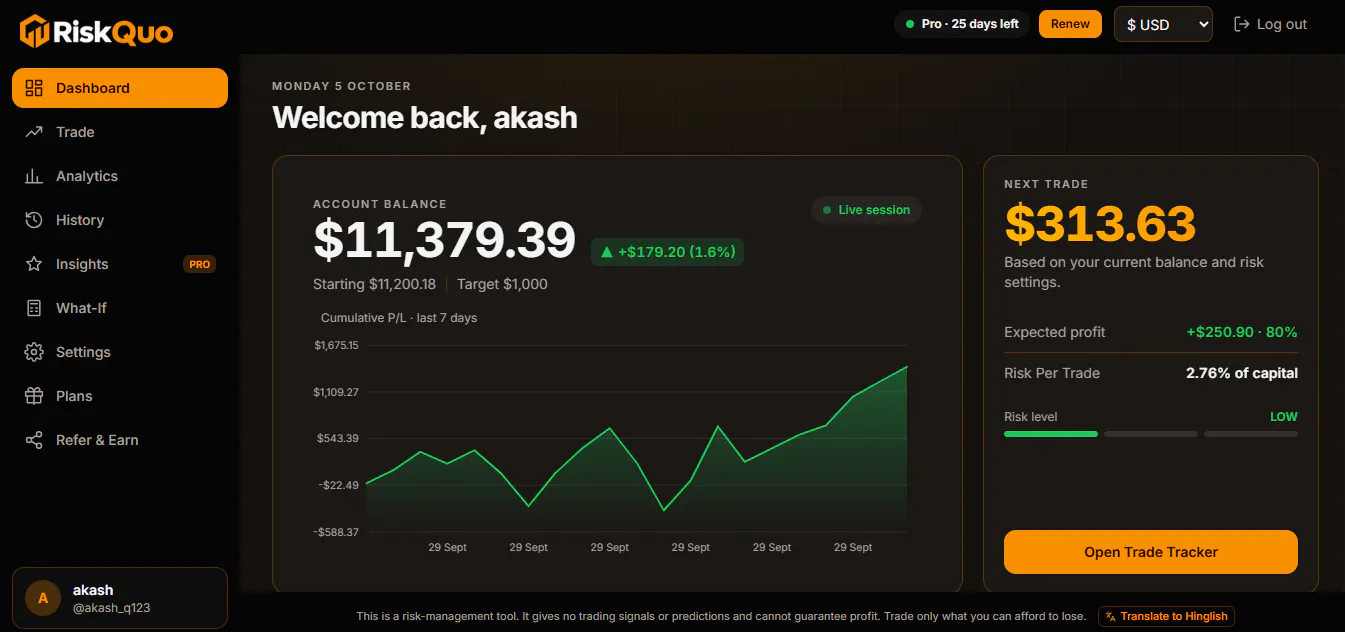Click the +$250.90 · 80% expected profit value
This screenshot has width=1345, height=632.
point(1242,332)
